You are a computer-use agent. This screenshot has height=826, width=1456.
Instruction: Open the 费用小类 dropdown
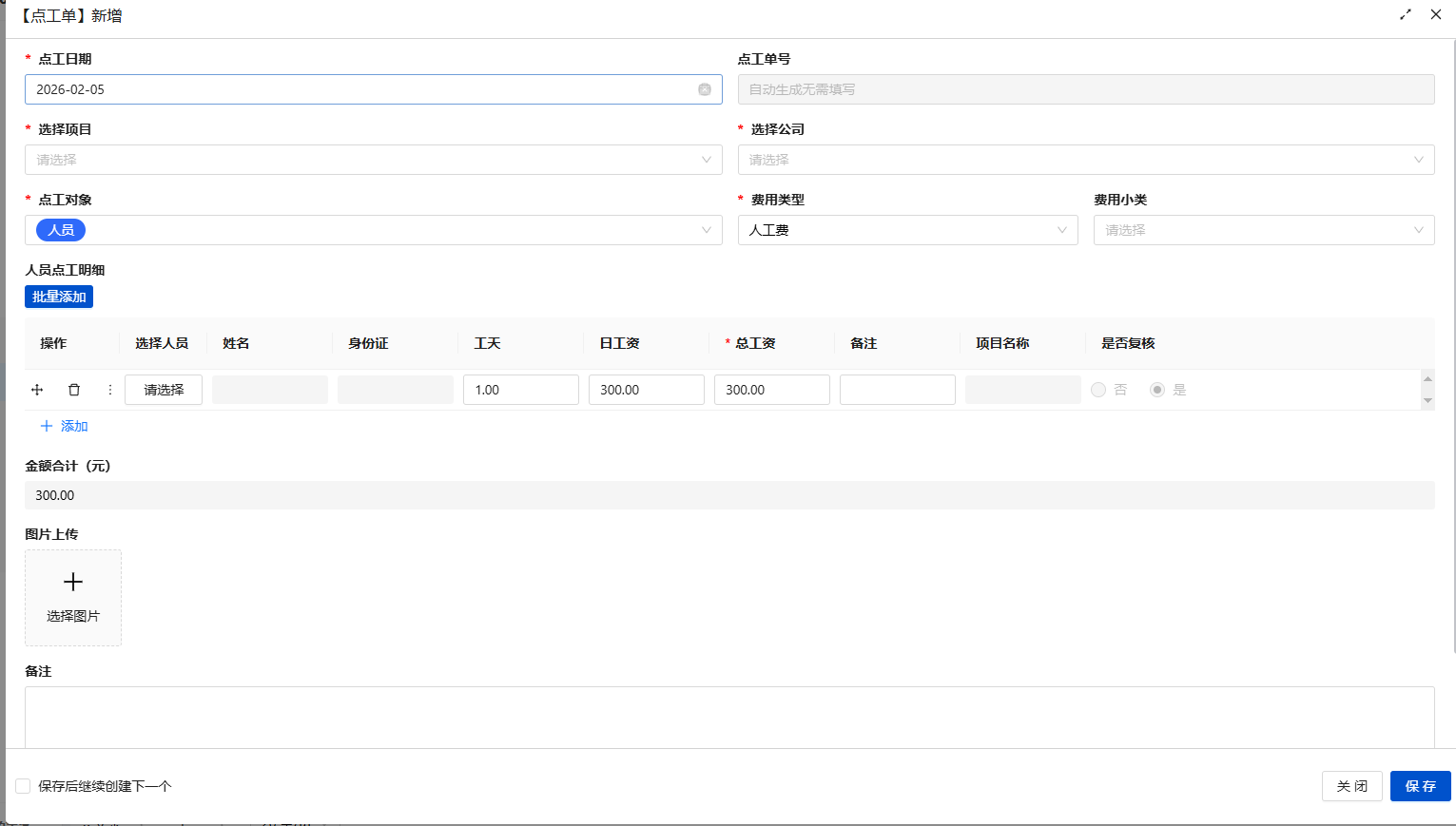1263,230
